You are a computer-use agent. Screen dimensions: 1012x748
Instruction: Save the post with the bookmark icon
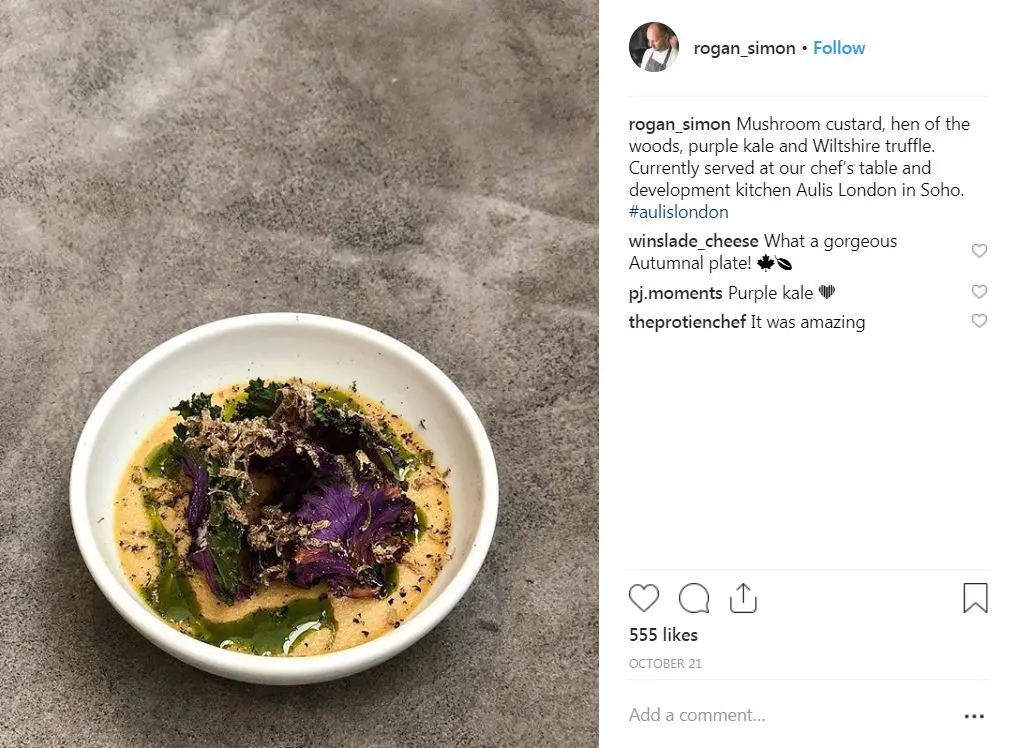[x=975, y=598]
